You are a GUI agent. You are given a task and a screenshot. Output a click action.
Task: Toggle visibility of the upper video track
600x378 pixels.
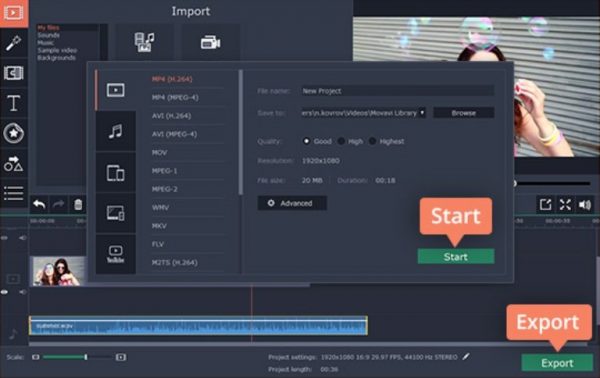(x=4, y=238)
